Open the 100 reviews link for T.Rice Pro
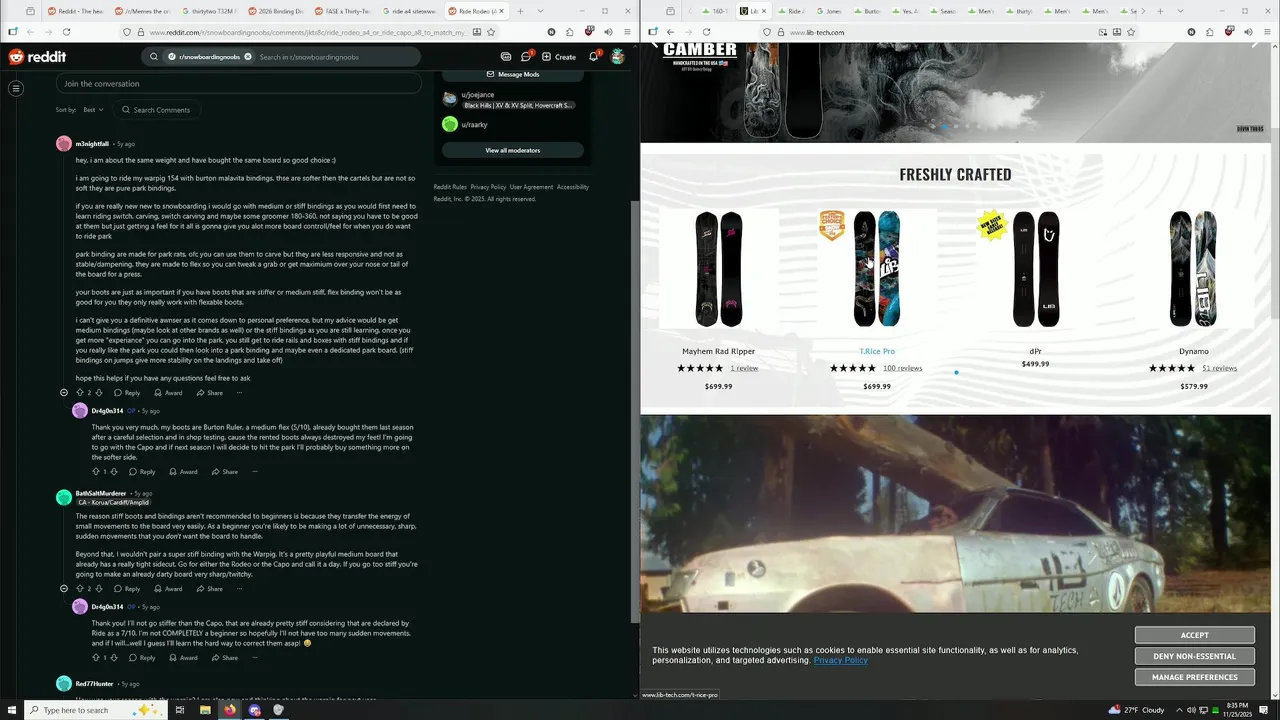Viewport: 1280px width, 720px height. [x=902, y=368]
